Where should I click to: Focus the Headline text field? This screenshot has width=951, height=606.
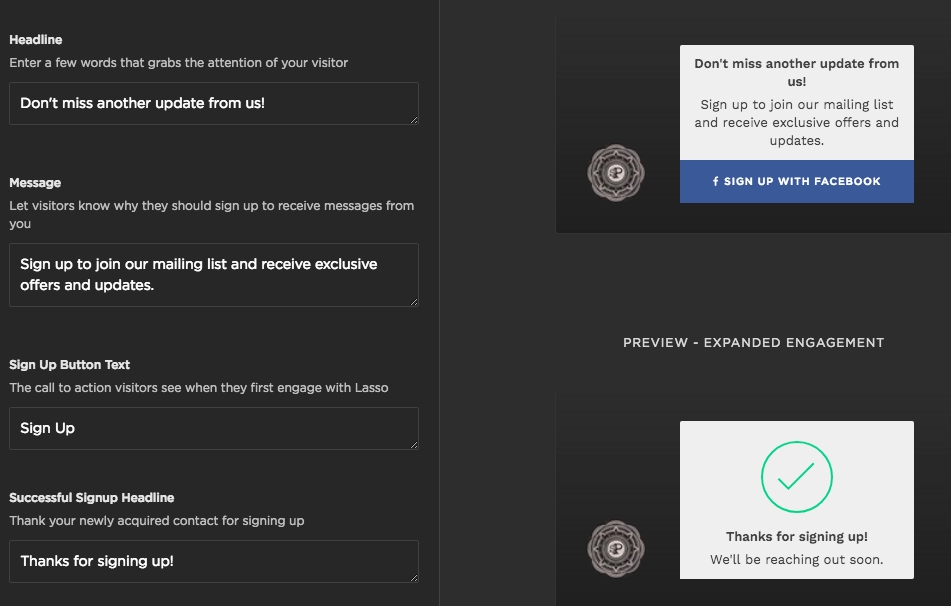coord(213,104)
